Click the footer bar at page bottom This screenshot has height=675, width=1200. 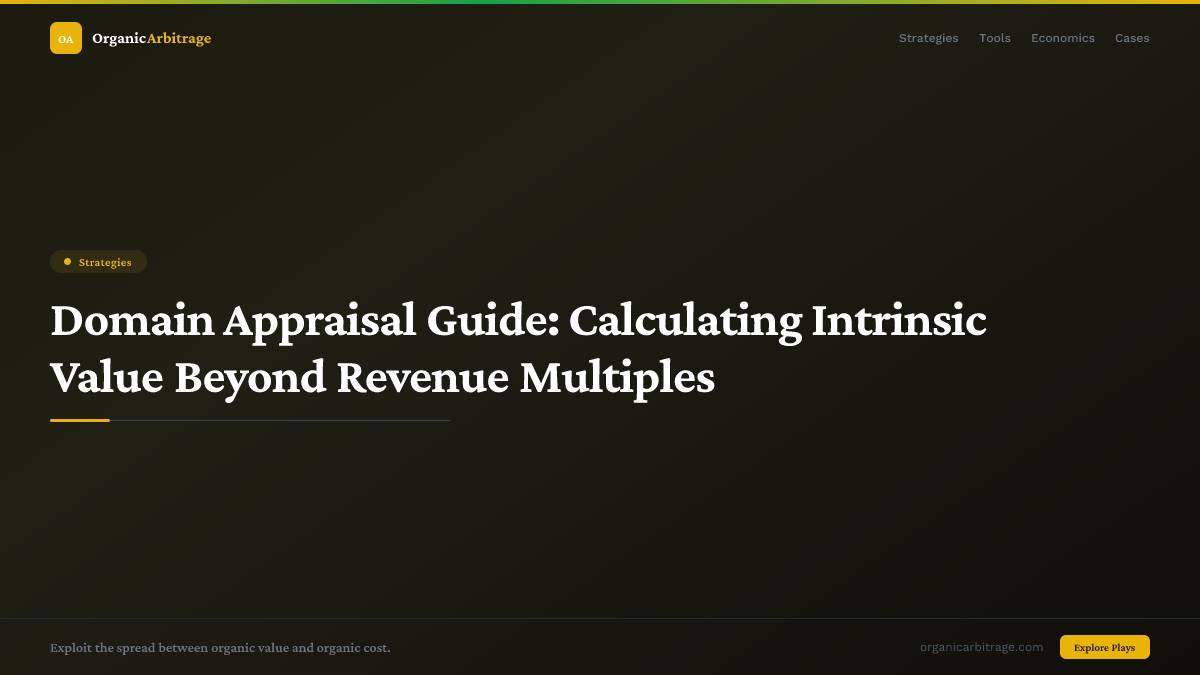(x=600, y=647)
